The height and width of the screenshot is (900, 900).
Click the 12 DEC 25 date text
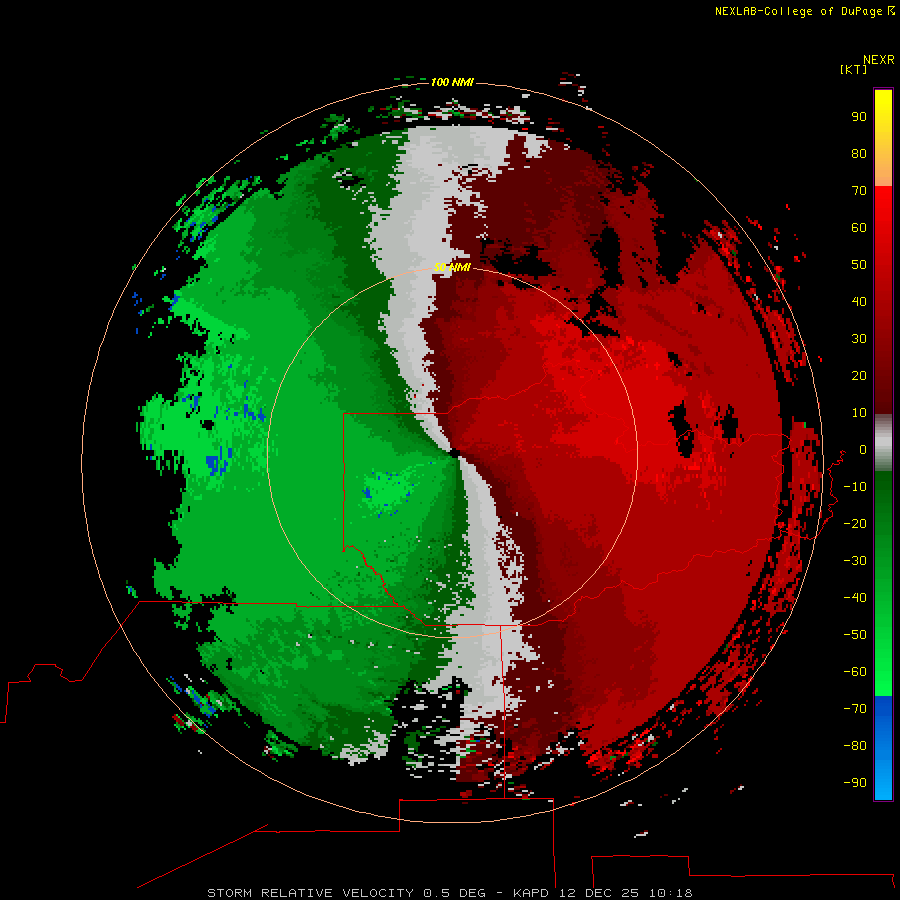[x=599, y=893]
